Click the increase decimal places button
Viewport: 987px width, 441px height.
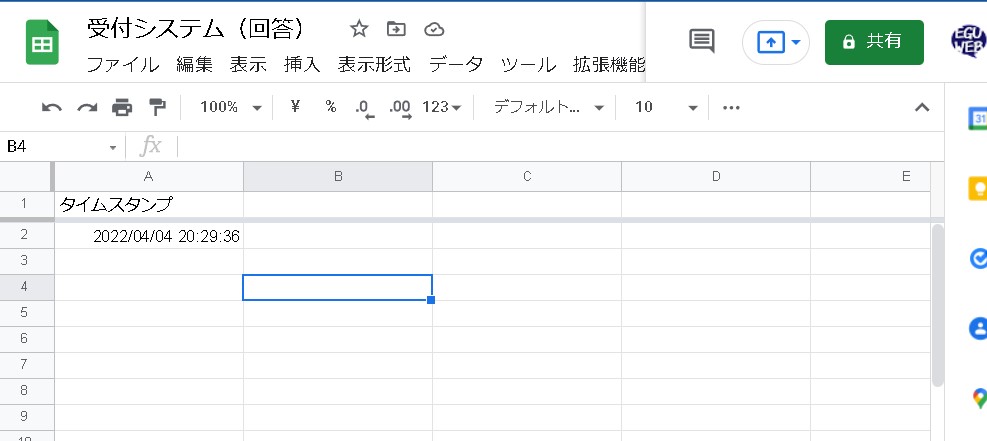(x=399, y=107)
